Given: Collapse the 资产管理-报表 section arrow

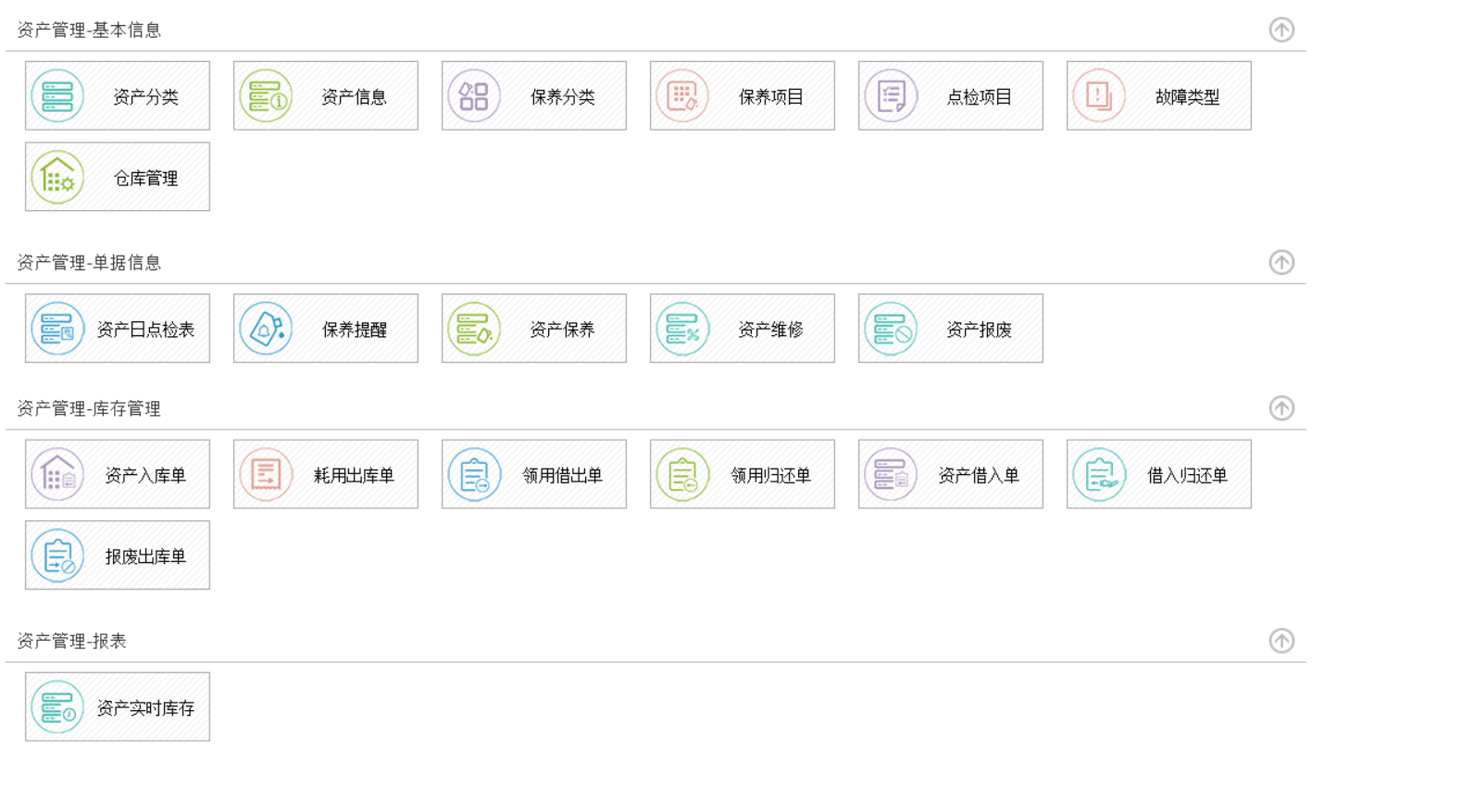Looking at the screenshot, I should coord(1281,641).
